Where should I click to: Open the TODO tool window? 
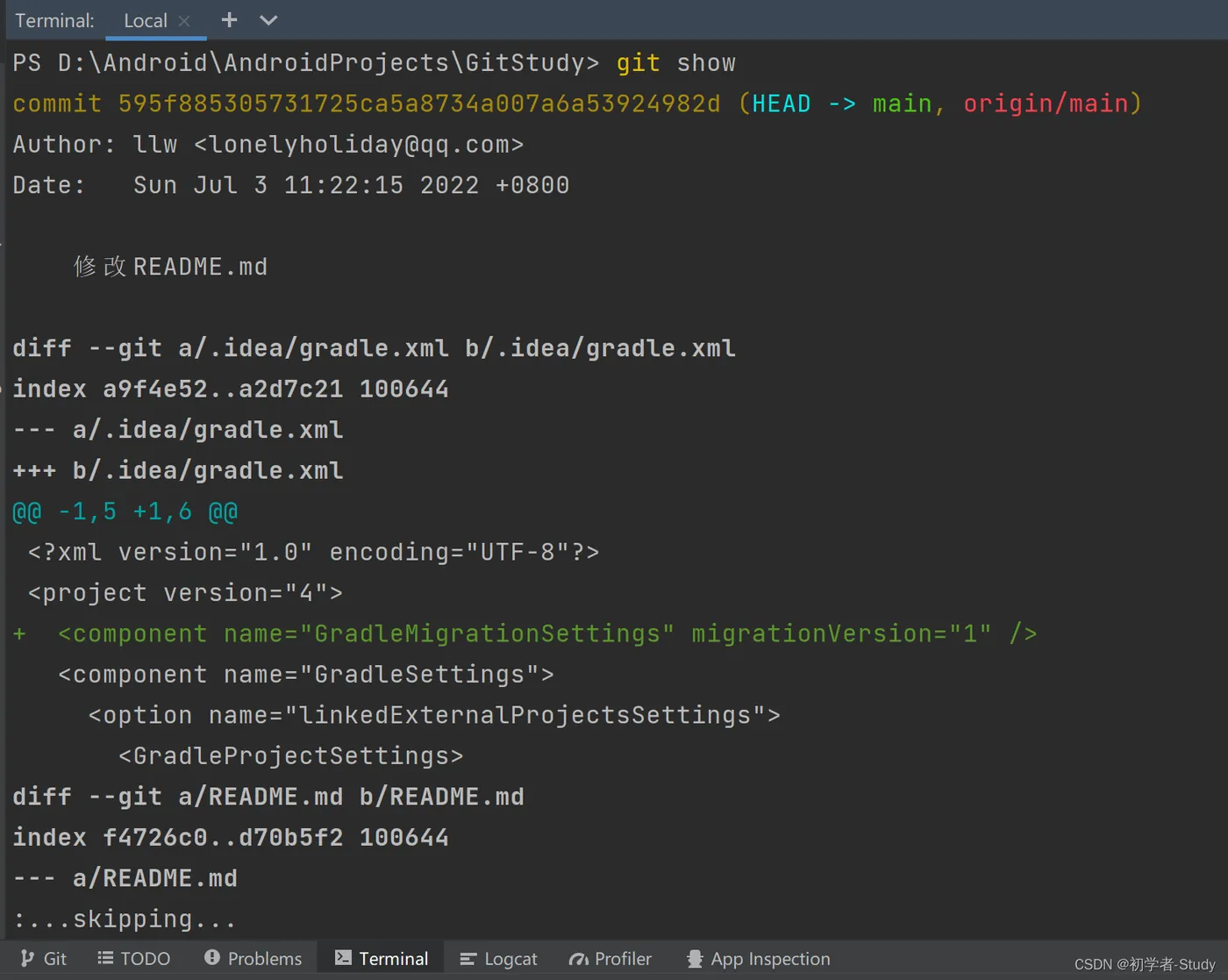[133, 959]
